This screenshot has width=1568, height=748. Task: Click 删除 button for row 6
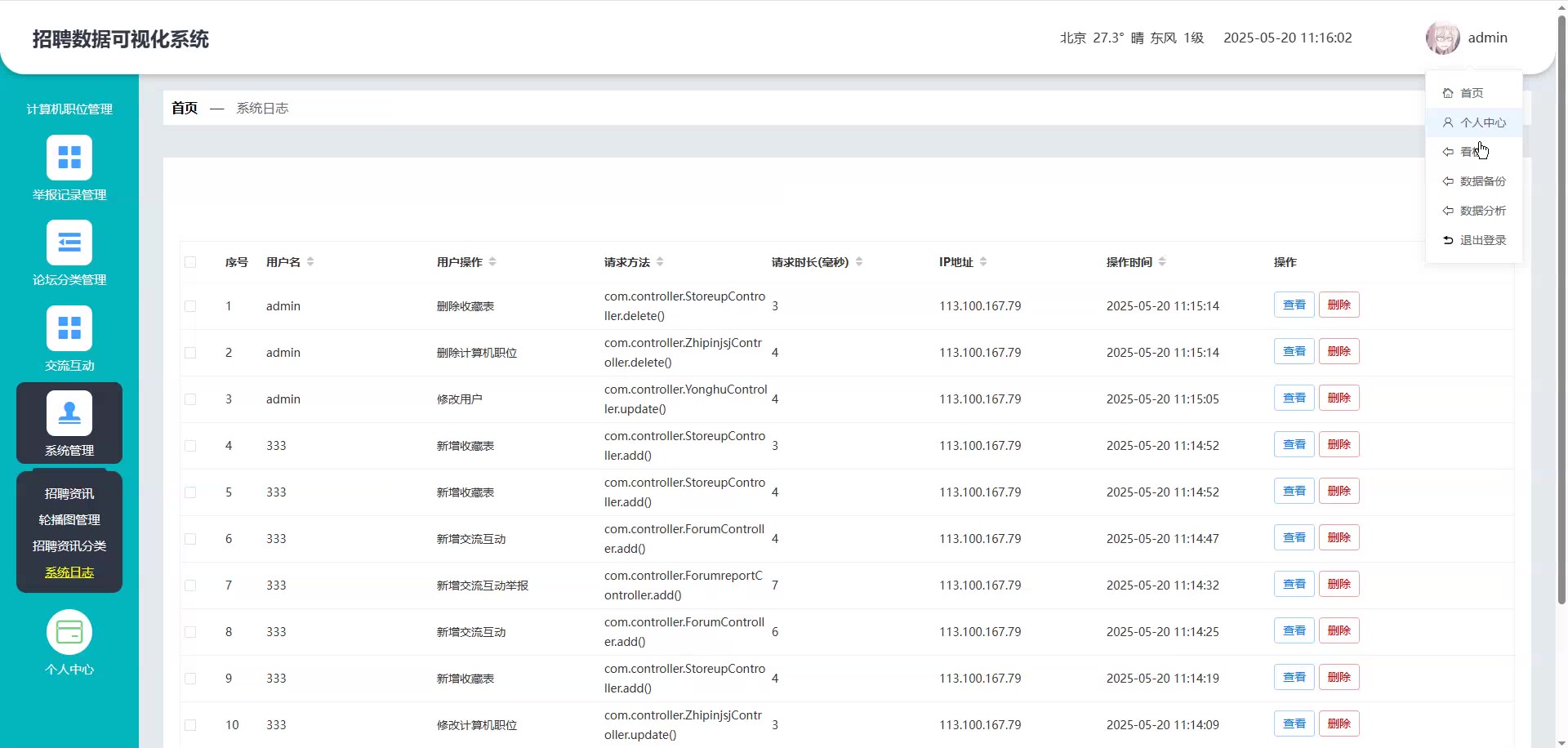tap(1339, 538)
